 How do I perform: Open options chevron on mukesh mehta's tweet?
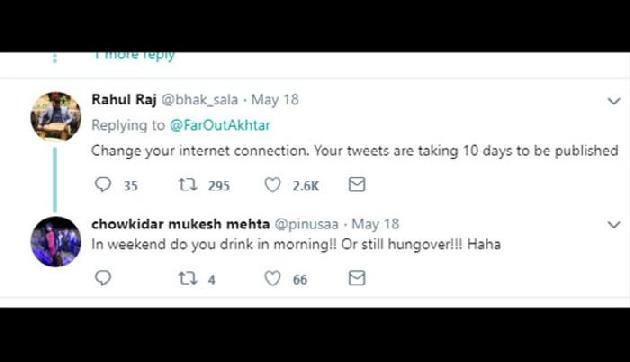(614, 225)
